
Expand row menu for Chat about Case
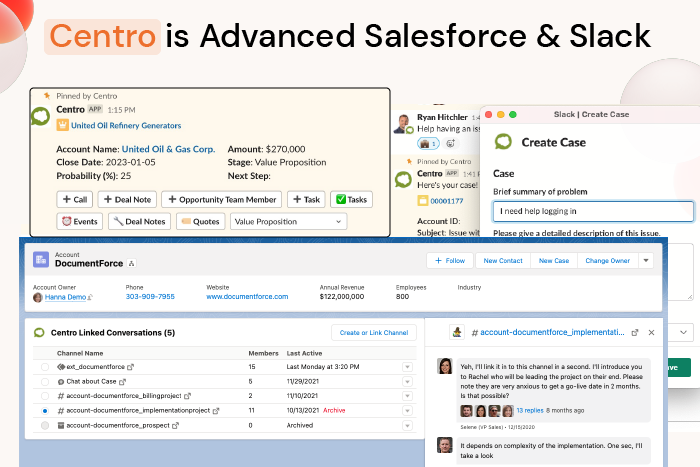(407, 382)
